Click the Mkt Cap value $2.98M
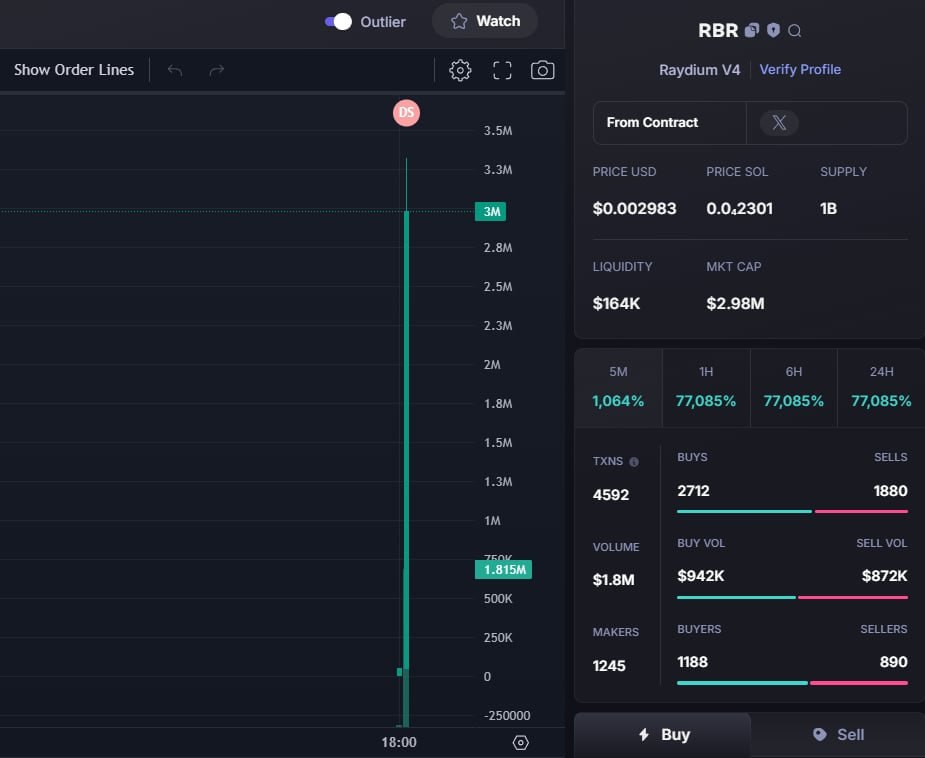Image resolution: width=925 pixels, height=758 pixels. pos(735,304)
